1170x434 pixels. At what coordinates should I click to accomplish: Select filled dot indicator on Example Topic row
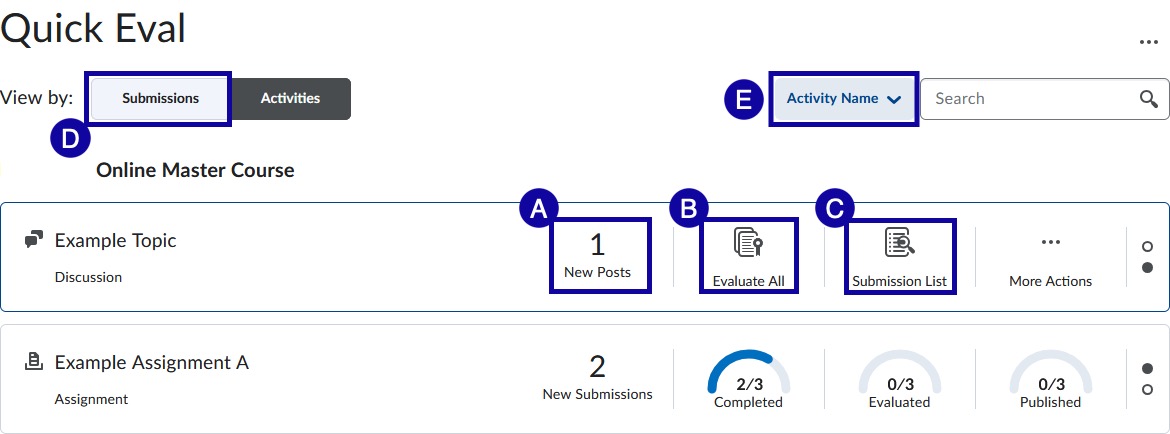tap(1147, 268)
